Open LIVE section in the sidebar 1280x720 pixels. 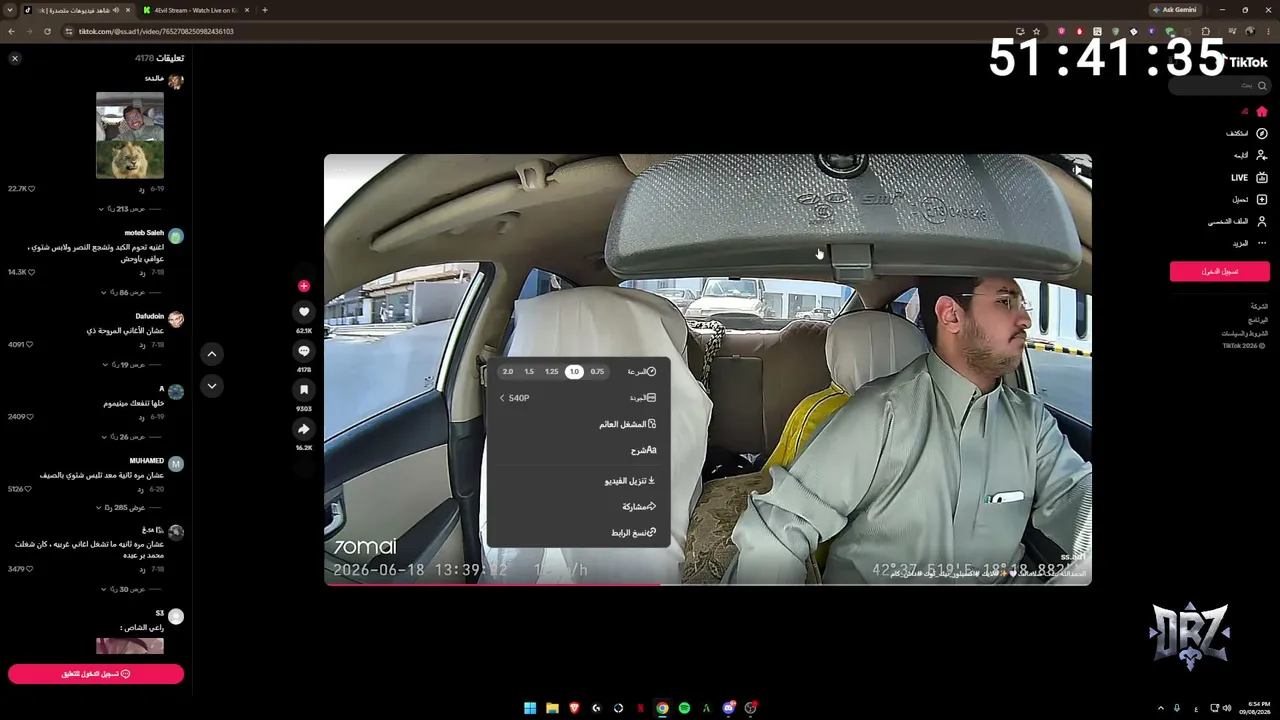coord(1249,177)
